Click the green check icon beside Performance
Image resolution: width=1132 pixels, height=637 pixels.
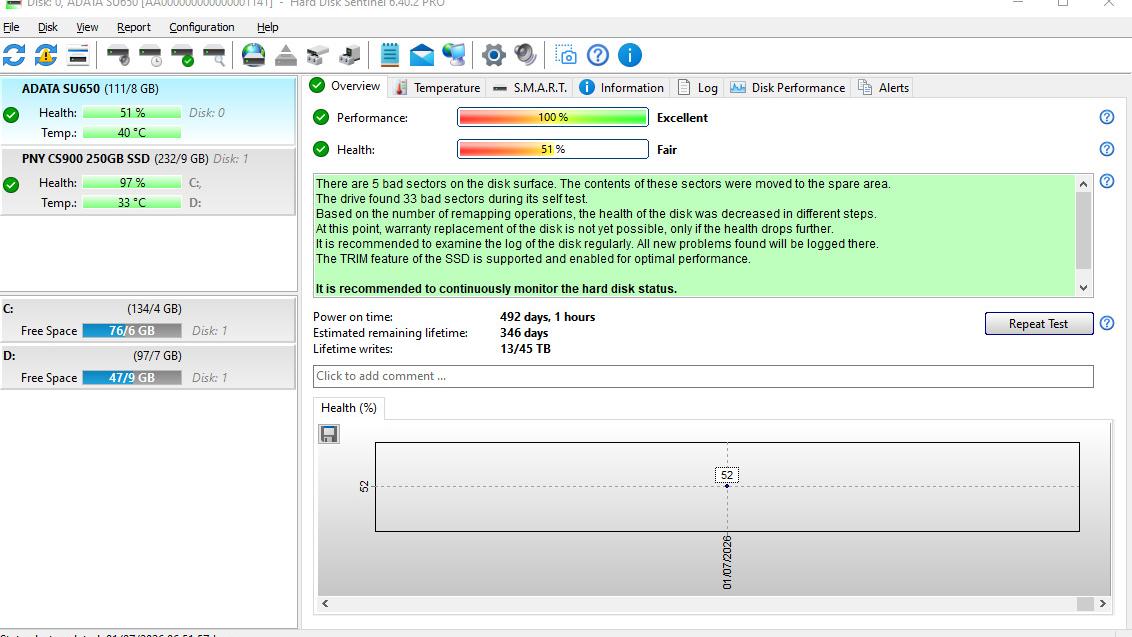tap(321, 117)
